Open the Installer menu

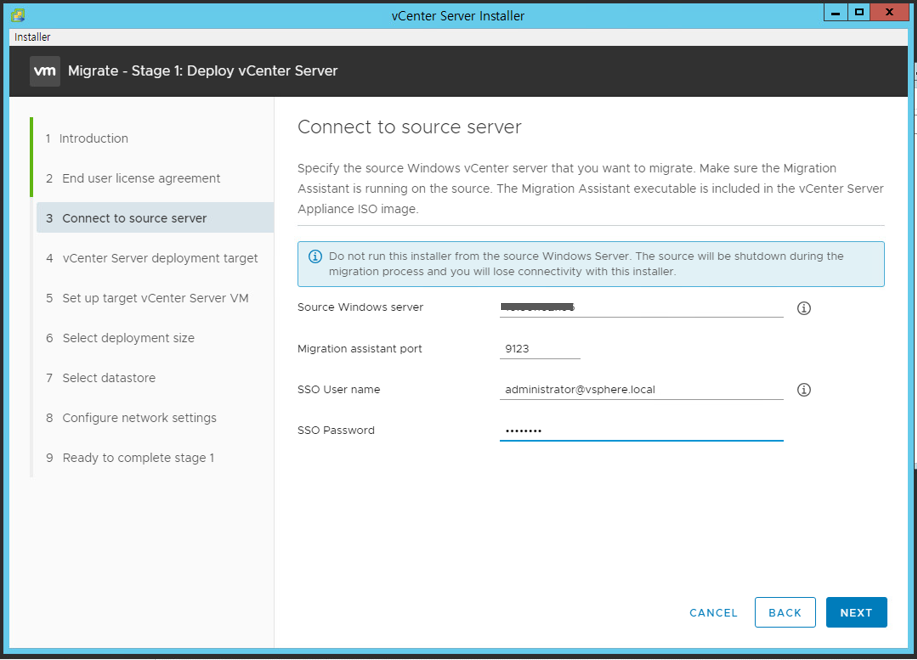point(32,37)
